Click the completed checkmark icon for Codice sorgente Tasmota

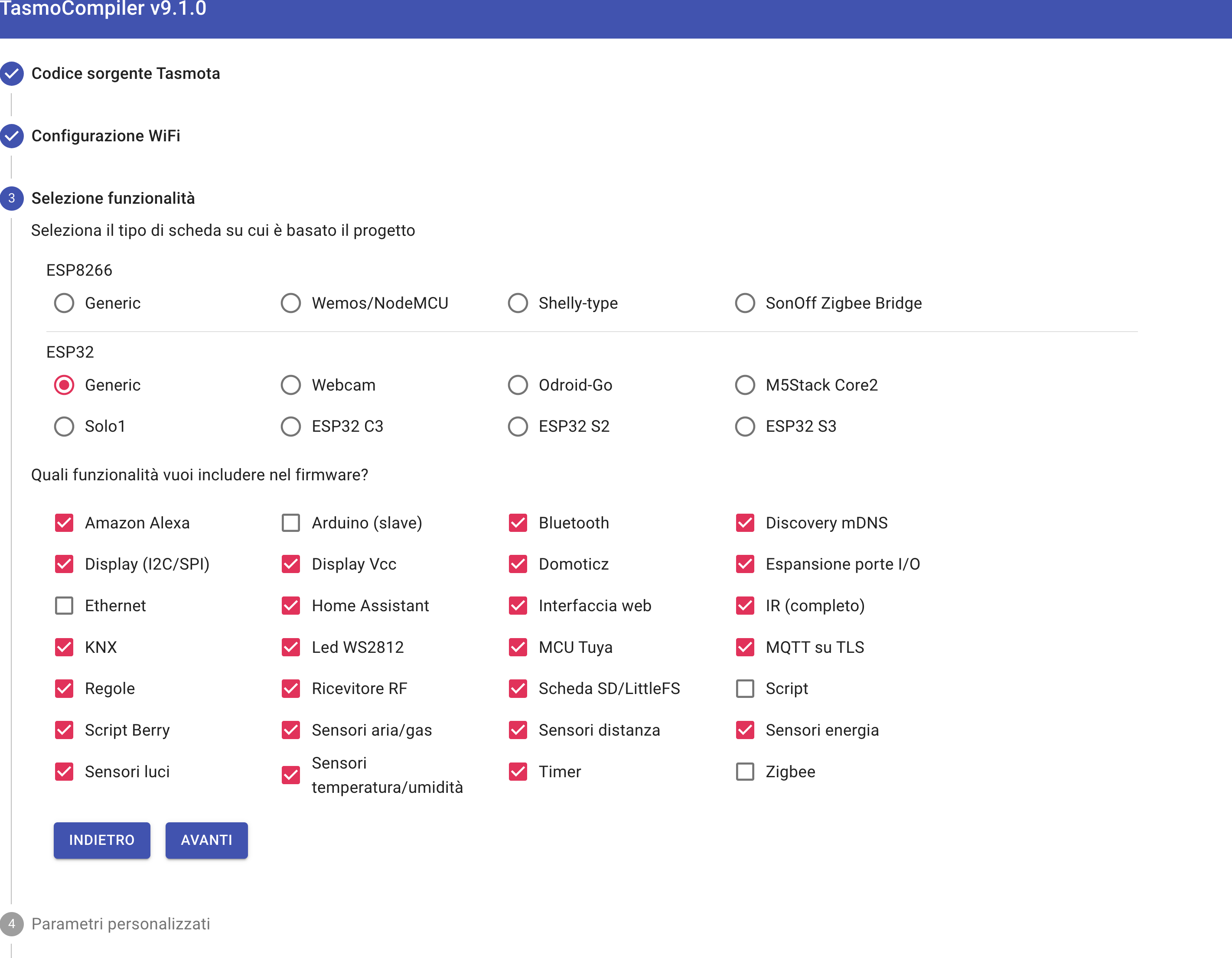click(13, 73)
